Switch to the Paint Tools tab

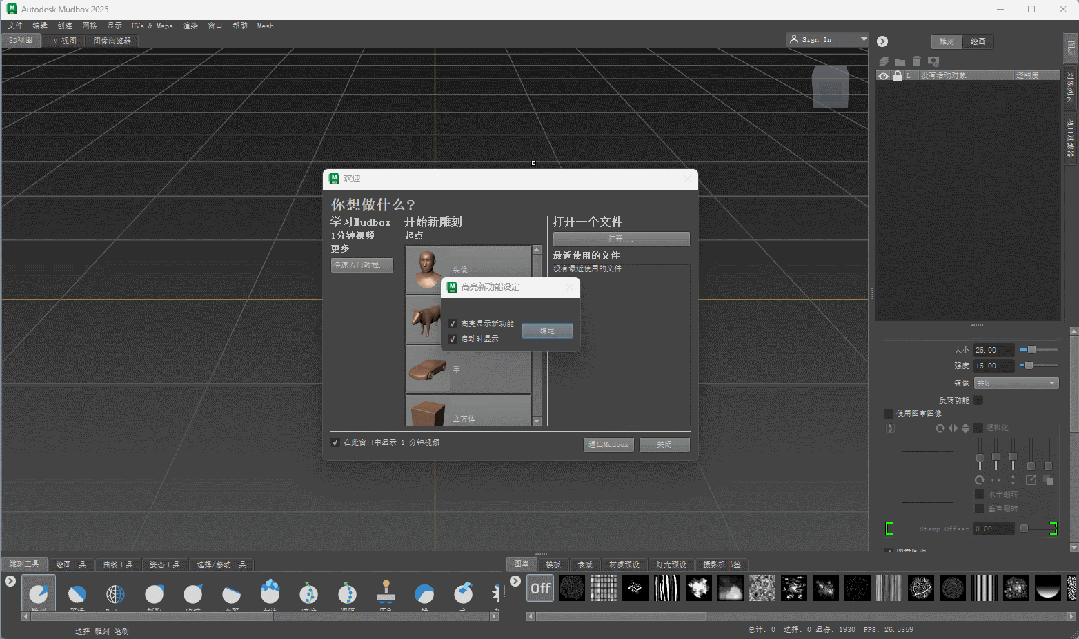pos(71,565)
